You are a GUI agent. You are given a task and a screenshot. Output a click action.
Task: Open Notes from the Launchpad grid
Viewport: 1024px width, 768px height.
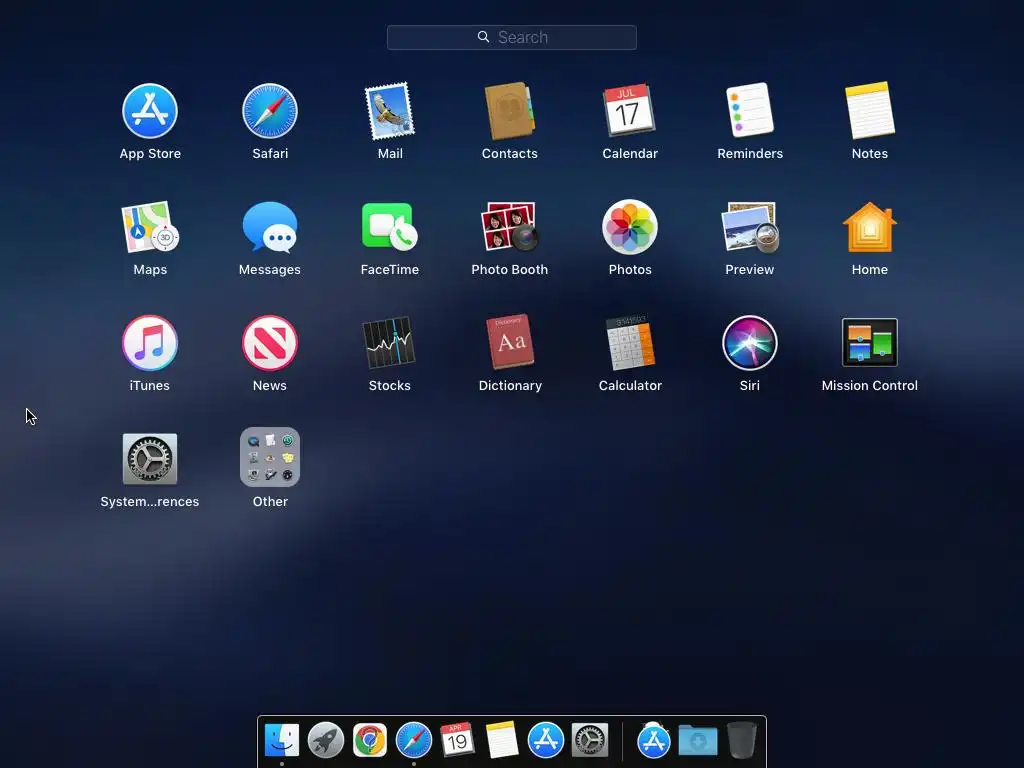[869, 110]
